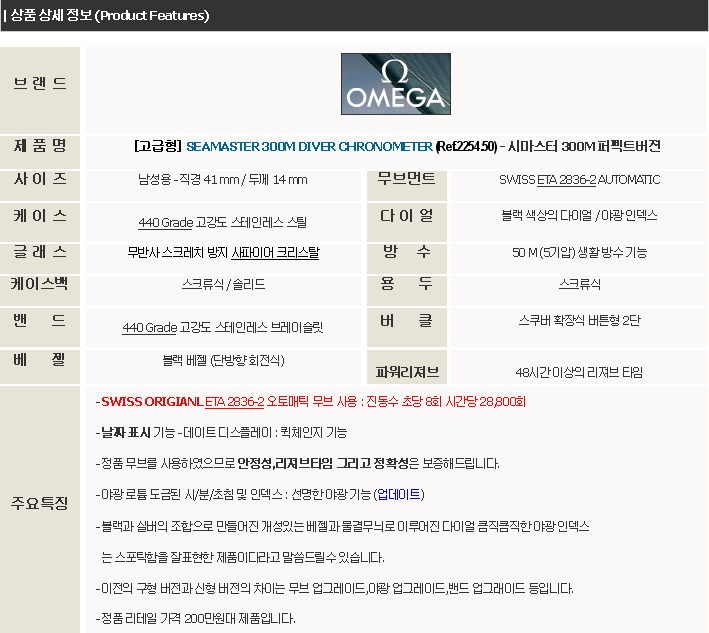Image resolution: width=709 pixels, height=633 pixels.
Task: Click the '안정성,리져브타임 그리고 정확성' bold text
Action: (x=322, y=463)
